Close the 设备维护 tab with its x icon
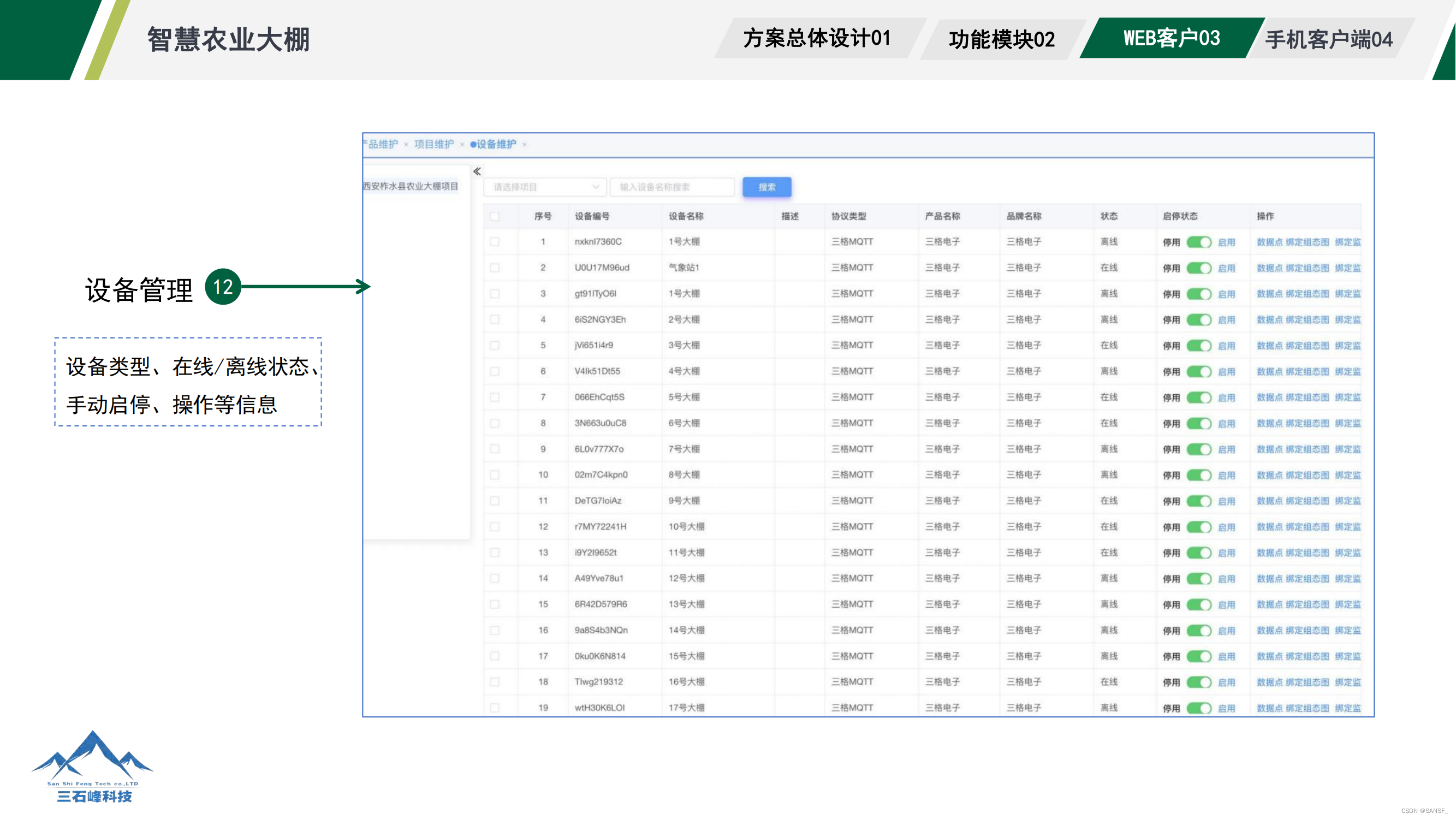1456x819 pixels. 525,145
